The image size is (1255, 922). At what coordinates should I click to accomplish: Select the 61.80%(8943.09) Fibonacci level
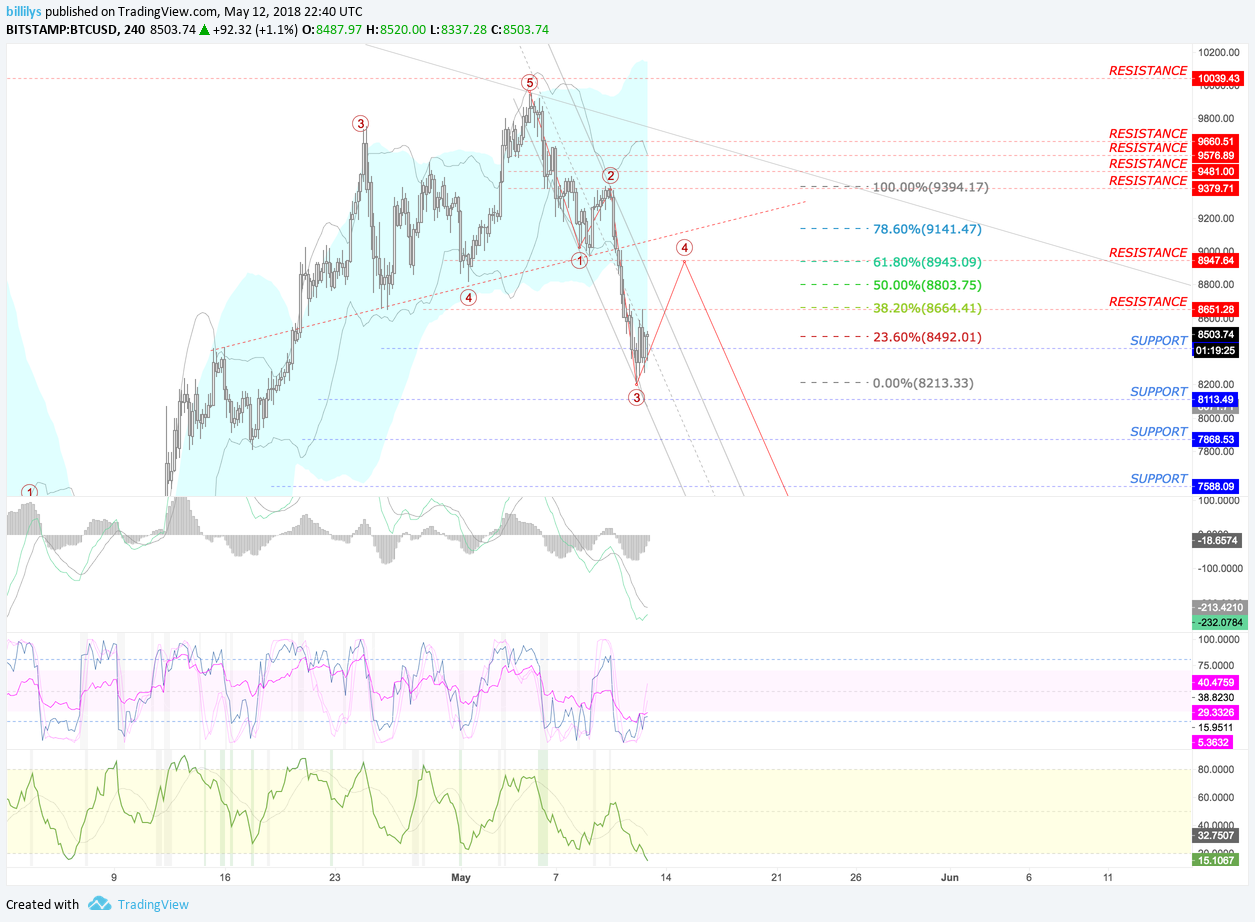pos(927,262)
